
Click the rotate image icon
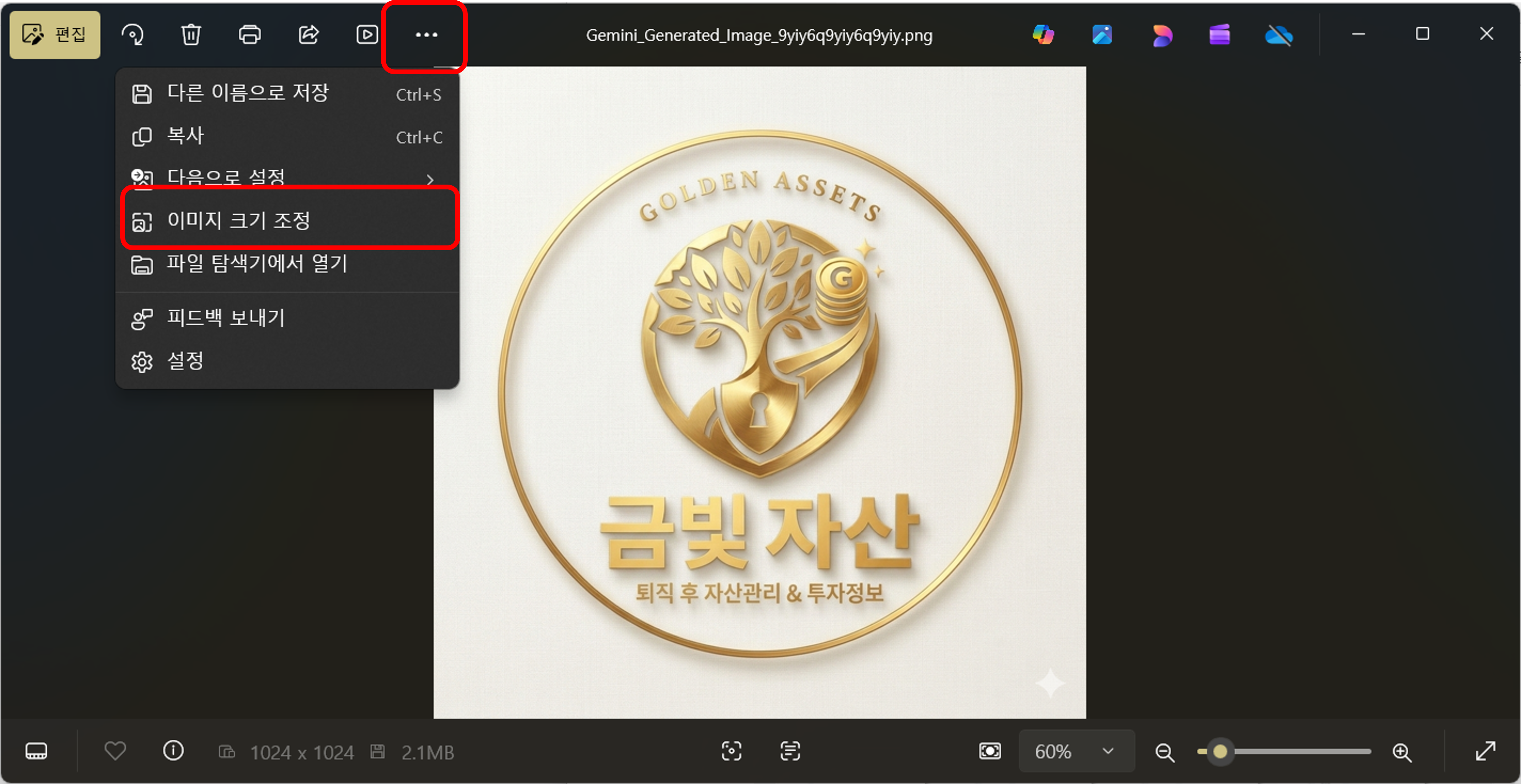132,35
